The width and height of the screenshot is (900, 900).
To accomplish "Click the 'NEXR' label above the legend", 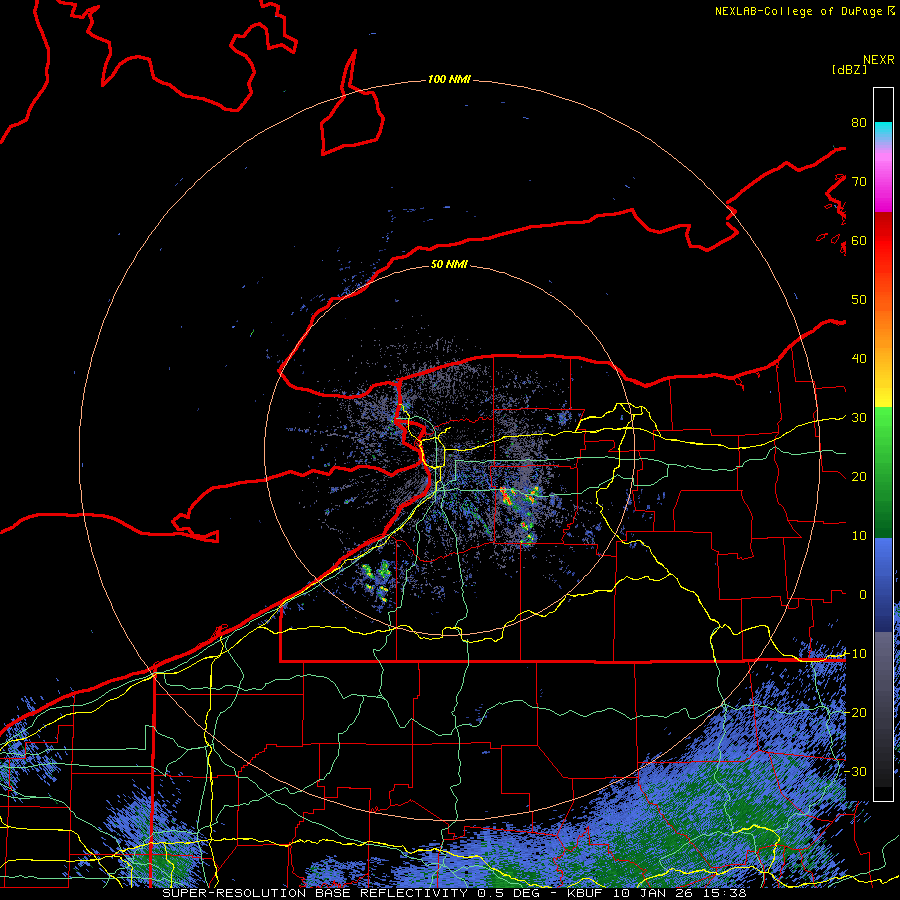I will click(879, 60).
